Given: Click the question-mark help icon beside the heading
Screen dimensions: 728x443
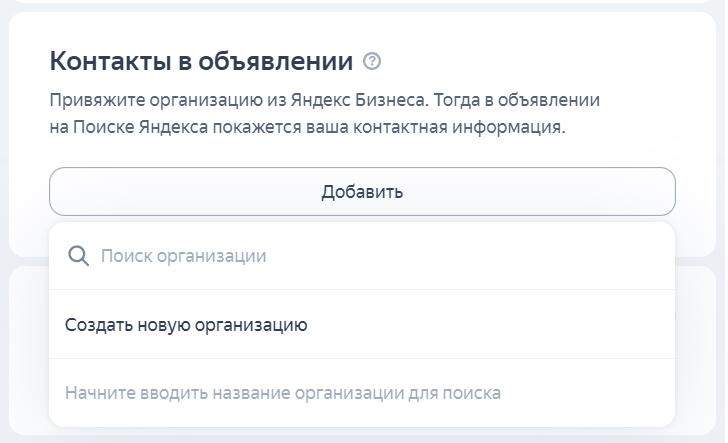Looking at the screenshot, I should pyautogui.click(x=372, y=61).
